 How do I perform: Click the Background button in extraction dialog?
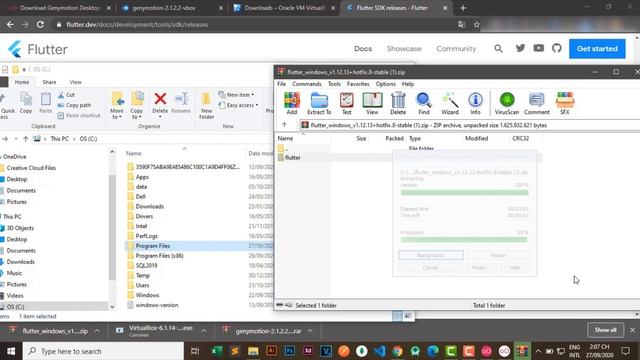(x=431, y=255)
